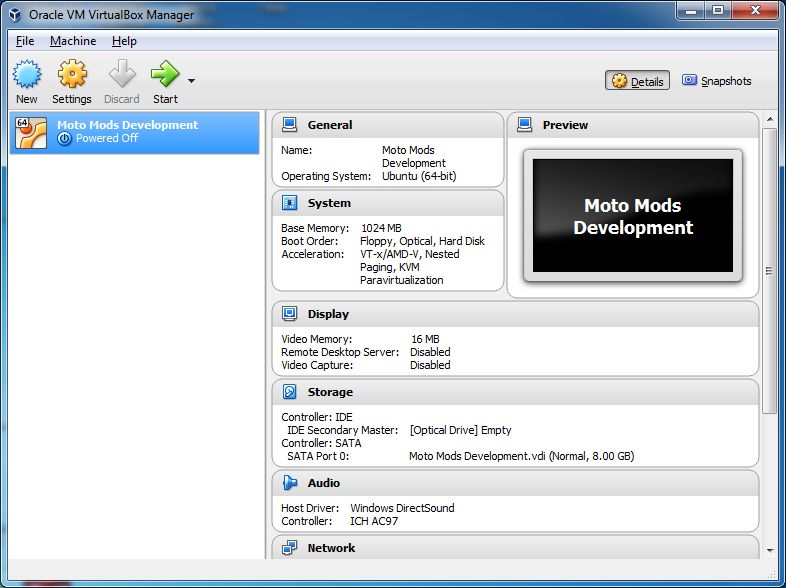Start the VM with the green arrow
Viewport: 786px width, 588px height.
165,74
